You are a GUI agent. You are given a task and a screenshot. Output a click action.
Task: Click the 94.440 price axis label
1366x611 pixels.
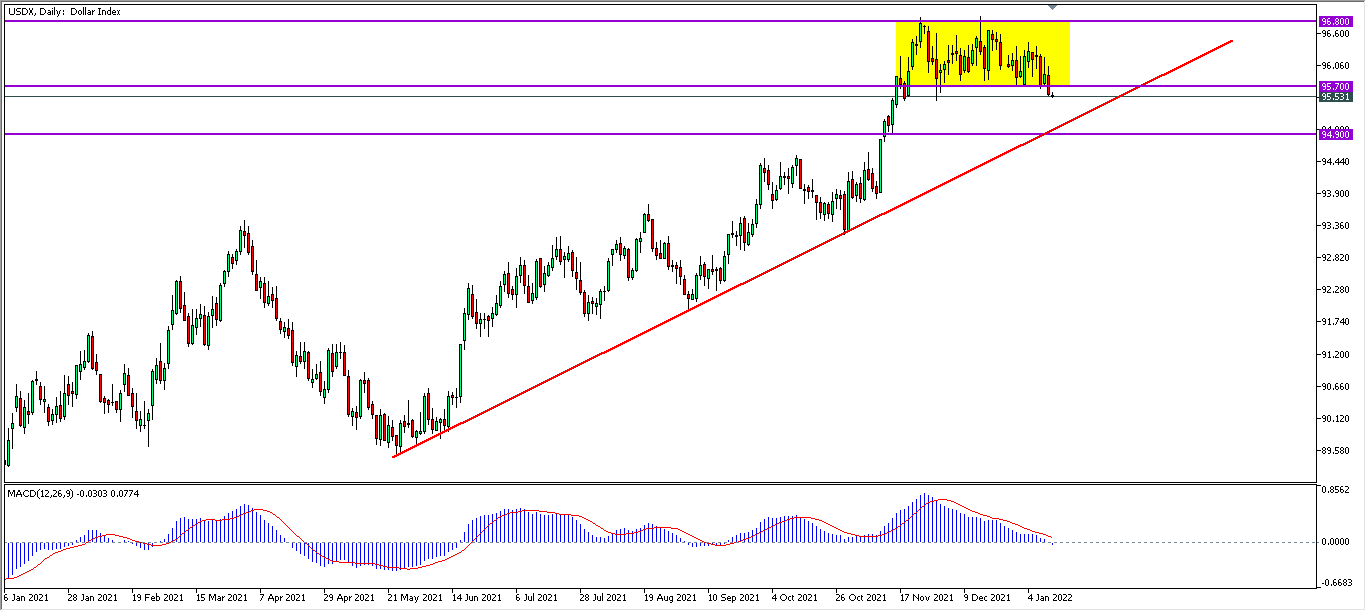pos(1338,161)
